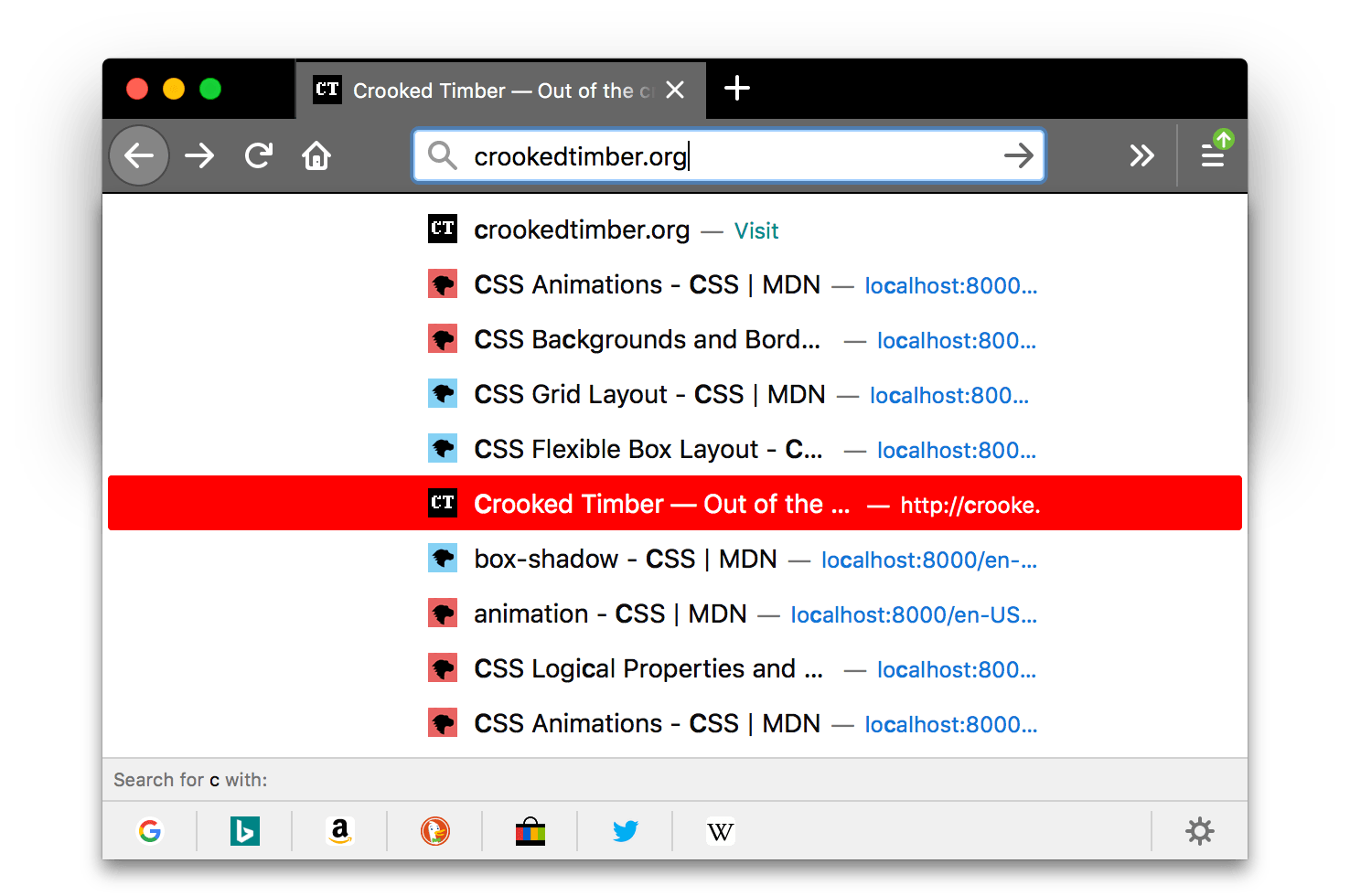Click the CT favicon in the tab
Image resolution: width=1350 pixels, height=896 pixels.
327,90
